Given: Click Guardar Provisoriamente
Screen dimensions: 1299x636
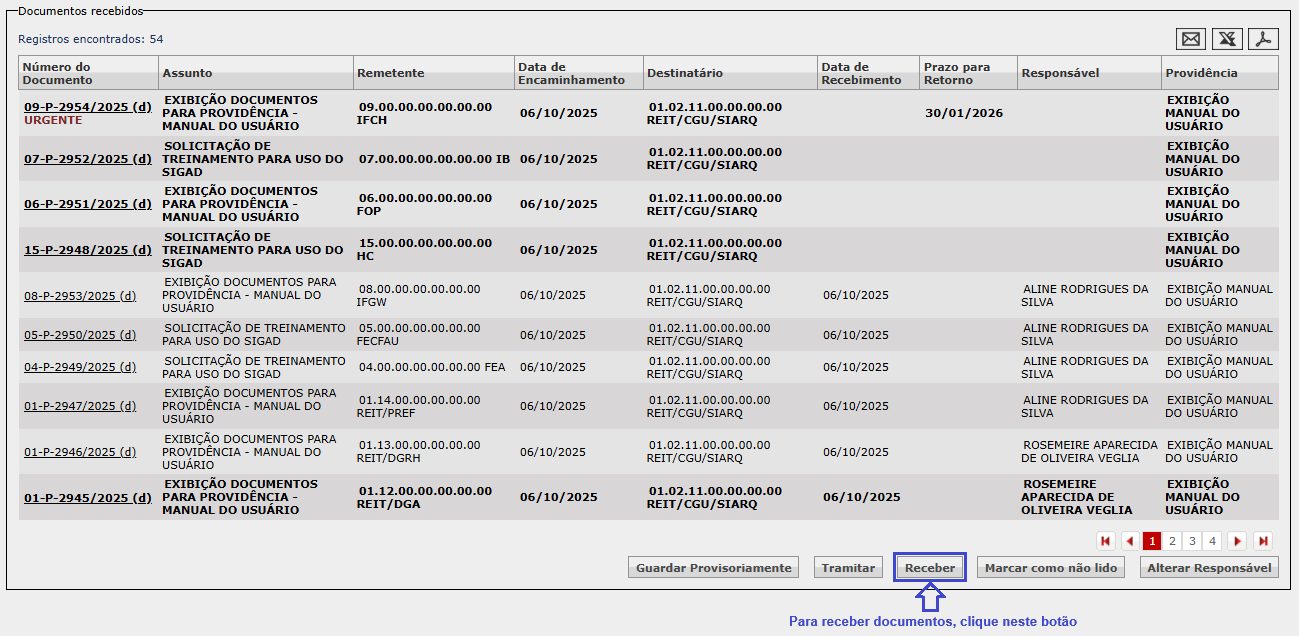Looking at the screenshot, I should tap(713, 568).
